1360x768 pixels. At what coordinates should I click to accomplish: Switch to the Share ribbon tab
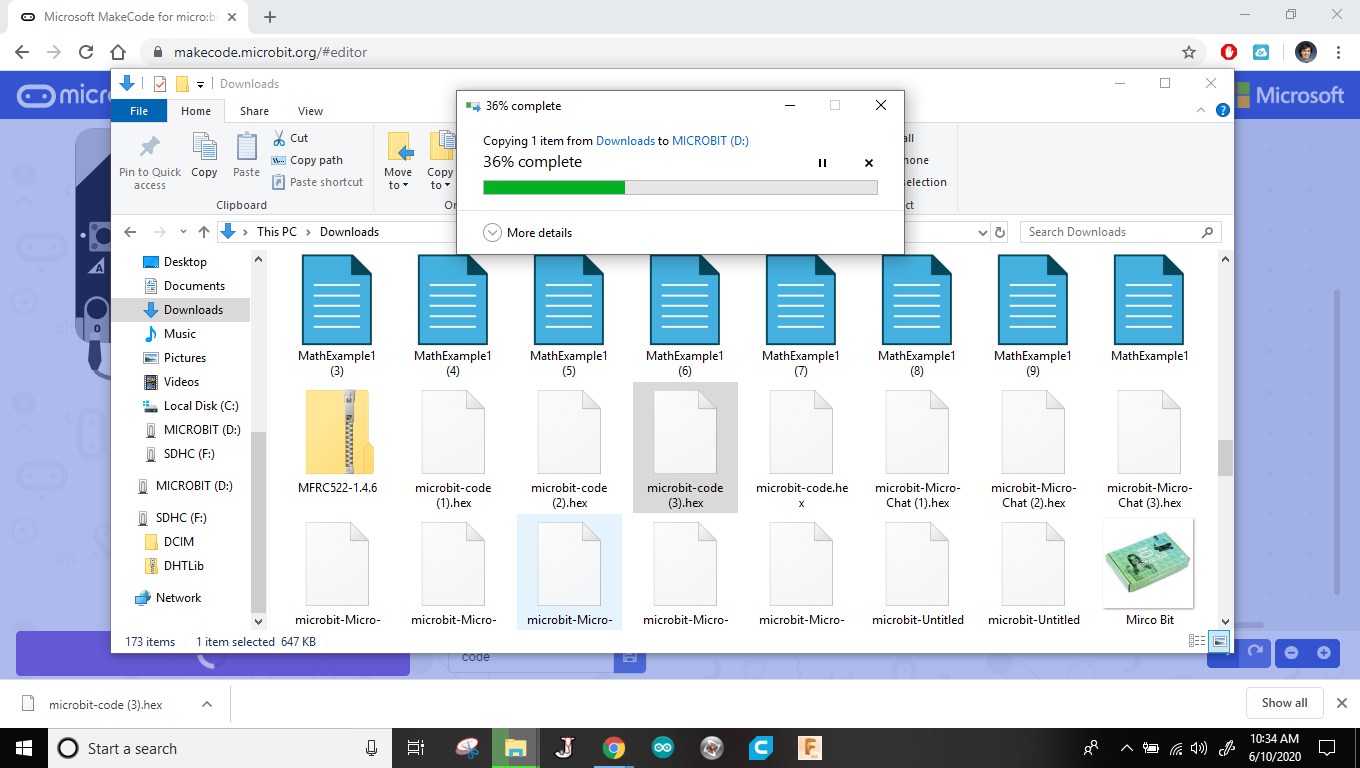[254, 111]
